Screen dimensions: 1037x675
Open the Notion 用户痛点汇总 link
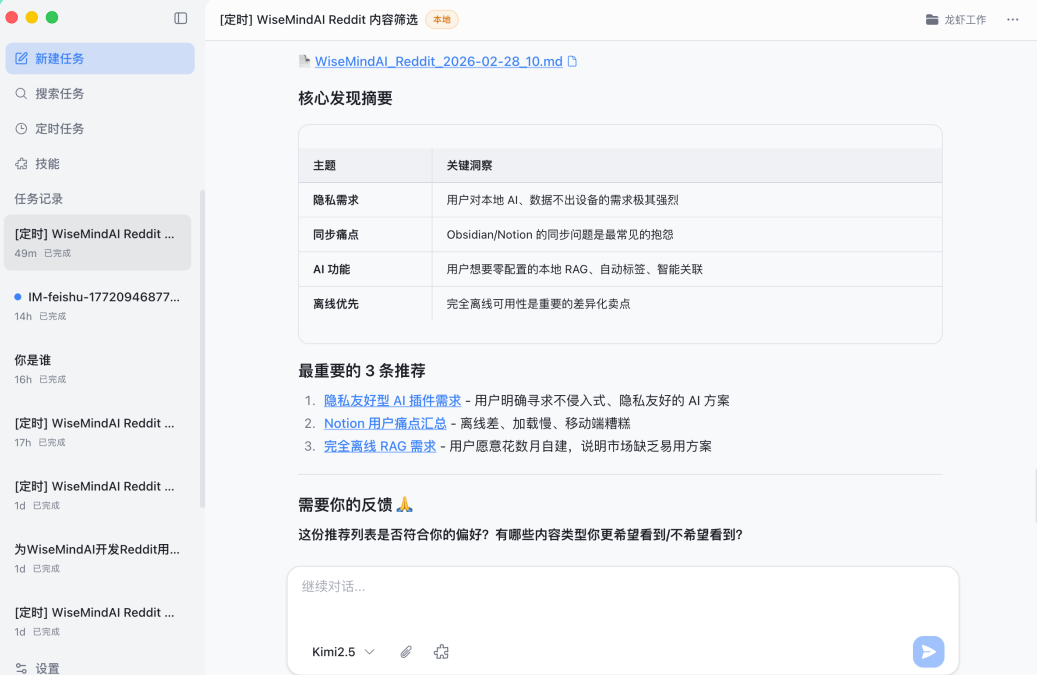(385, 423)
